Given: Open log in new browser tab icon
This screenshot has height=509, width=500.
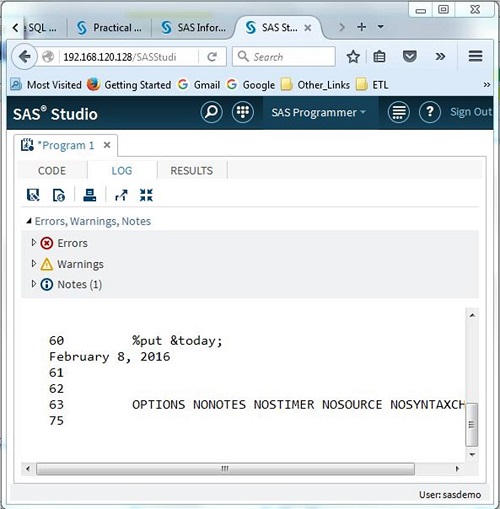Looking at the screenshot, I should pyautogui.click(x=121, y=195).
